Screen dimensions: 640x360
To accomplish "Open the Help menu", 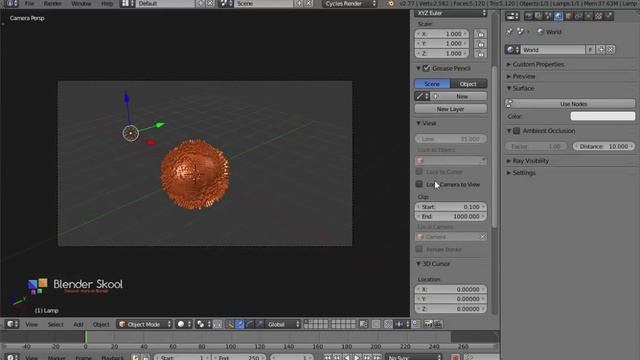I will tap(107, 4).
